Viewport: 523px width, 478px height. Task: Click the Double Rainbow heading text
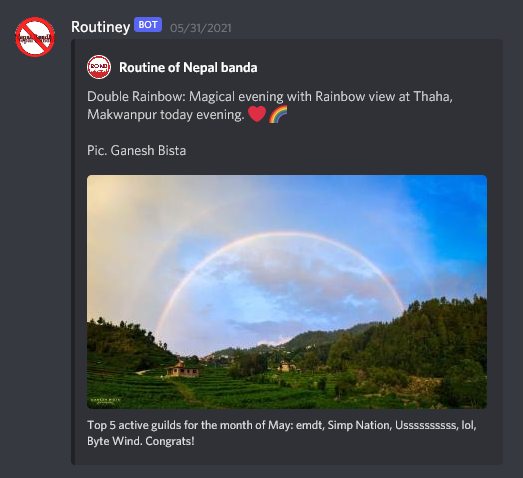point(136,96)
